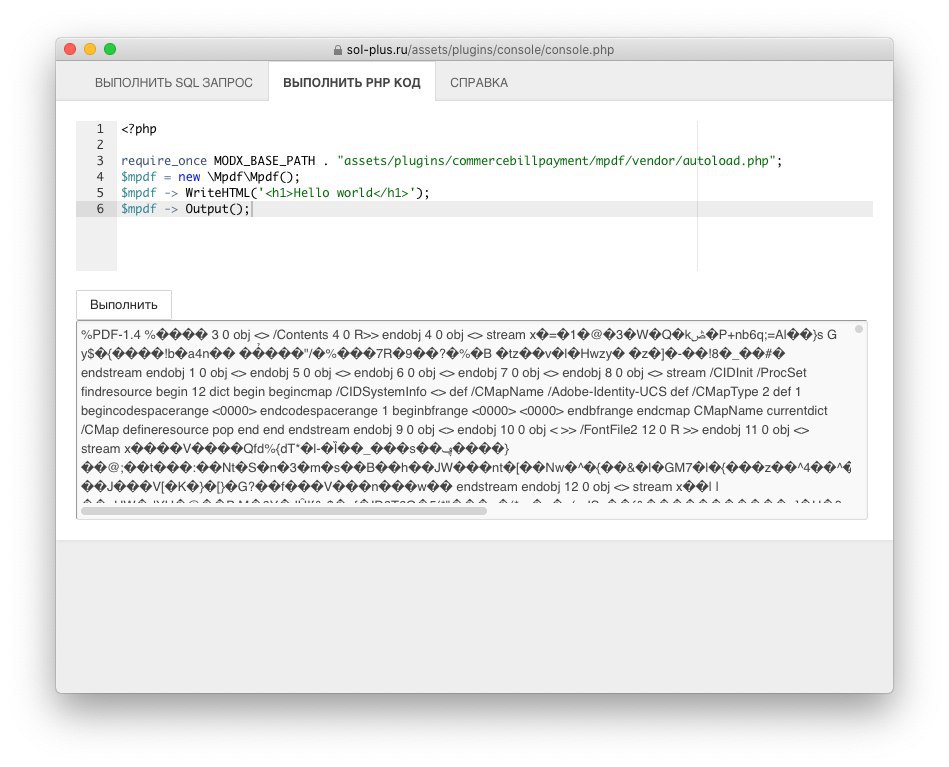
Task: Click the Выполнить button
Action: tap(123, 304)
